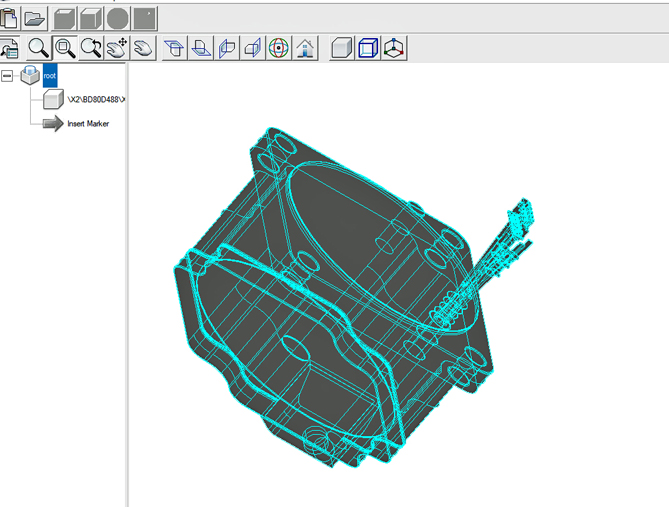Viewport: 669px width, 507px height.
Task: Toggle the axis triad cube display
Action: (394, 48)
